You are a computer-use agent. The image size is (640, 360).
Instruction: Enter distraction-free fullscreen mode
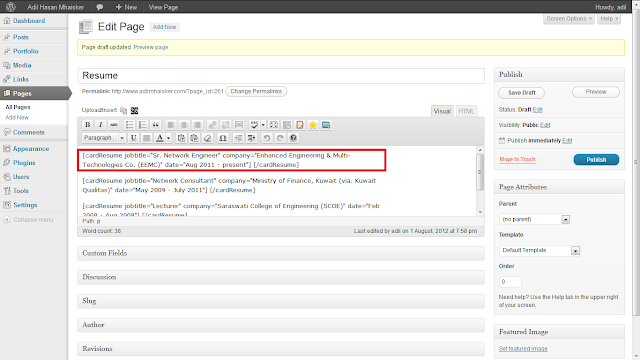tap(274, 125)
